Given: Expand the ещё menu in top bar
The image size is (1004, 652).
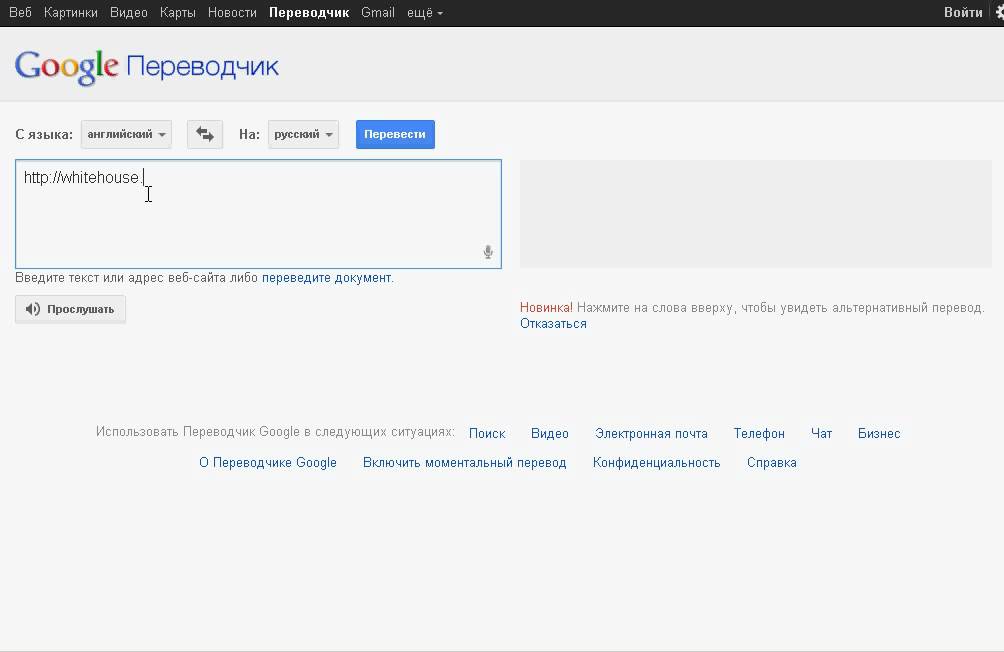Looking at the screenshot, I should [425, 13].
